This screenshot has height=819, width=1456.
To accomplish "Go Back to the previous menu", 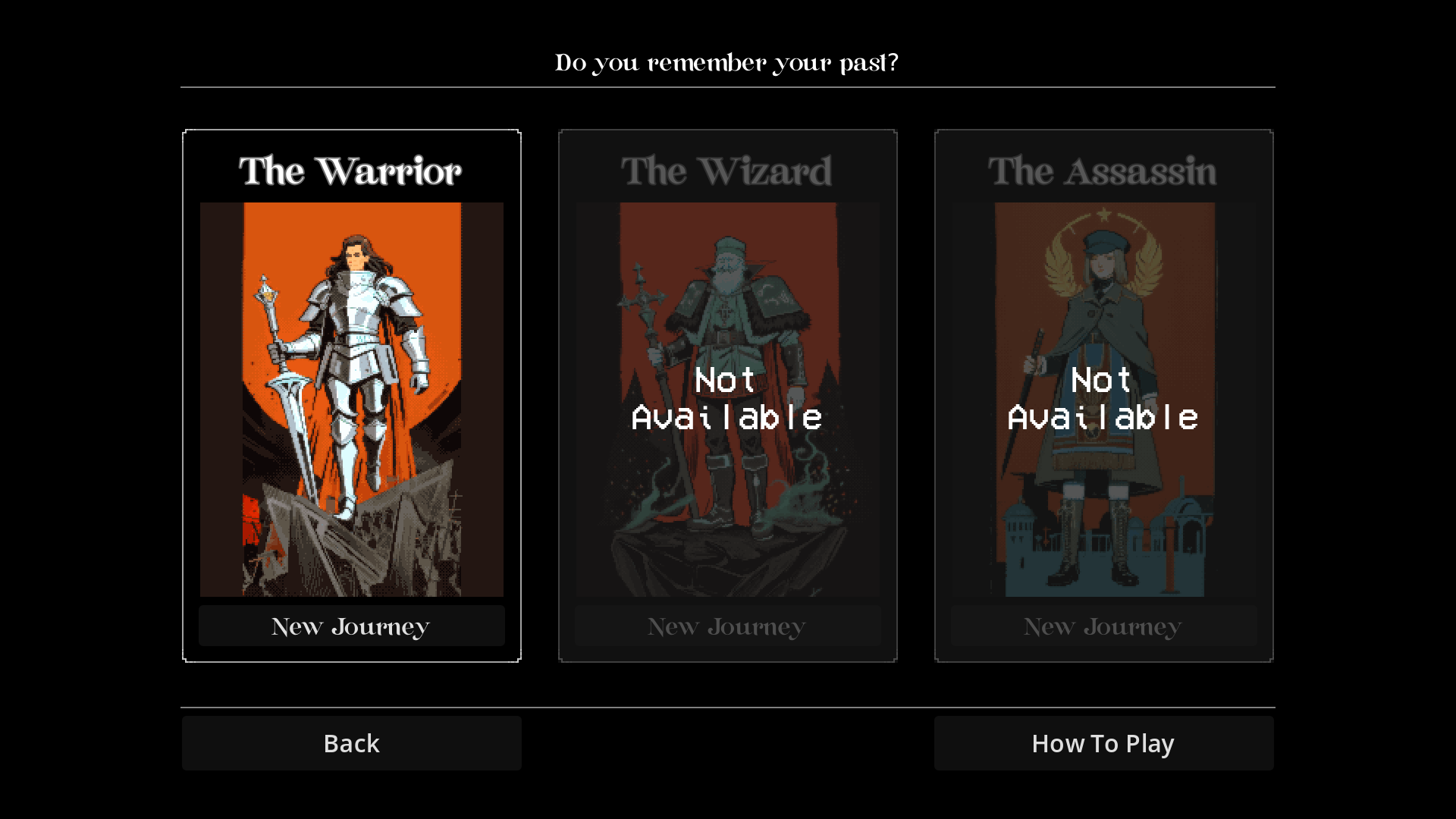I will [351, 743].
